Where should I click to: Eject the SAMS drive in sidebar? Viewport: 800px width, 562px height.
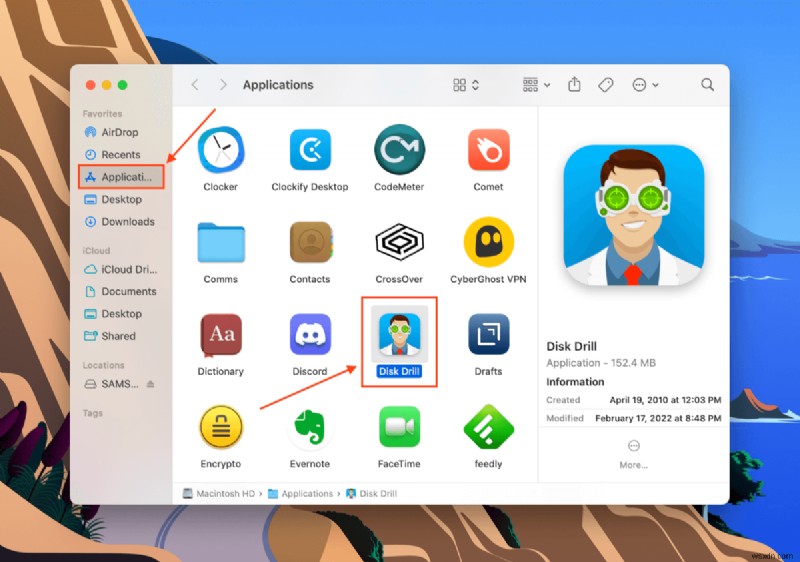[151, 384]
